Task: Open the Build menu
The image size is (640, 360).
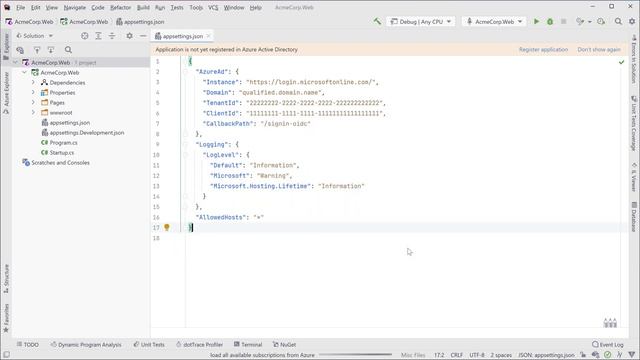Action: click(143, 7)
